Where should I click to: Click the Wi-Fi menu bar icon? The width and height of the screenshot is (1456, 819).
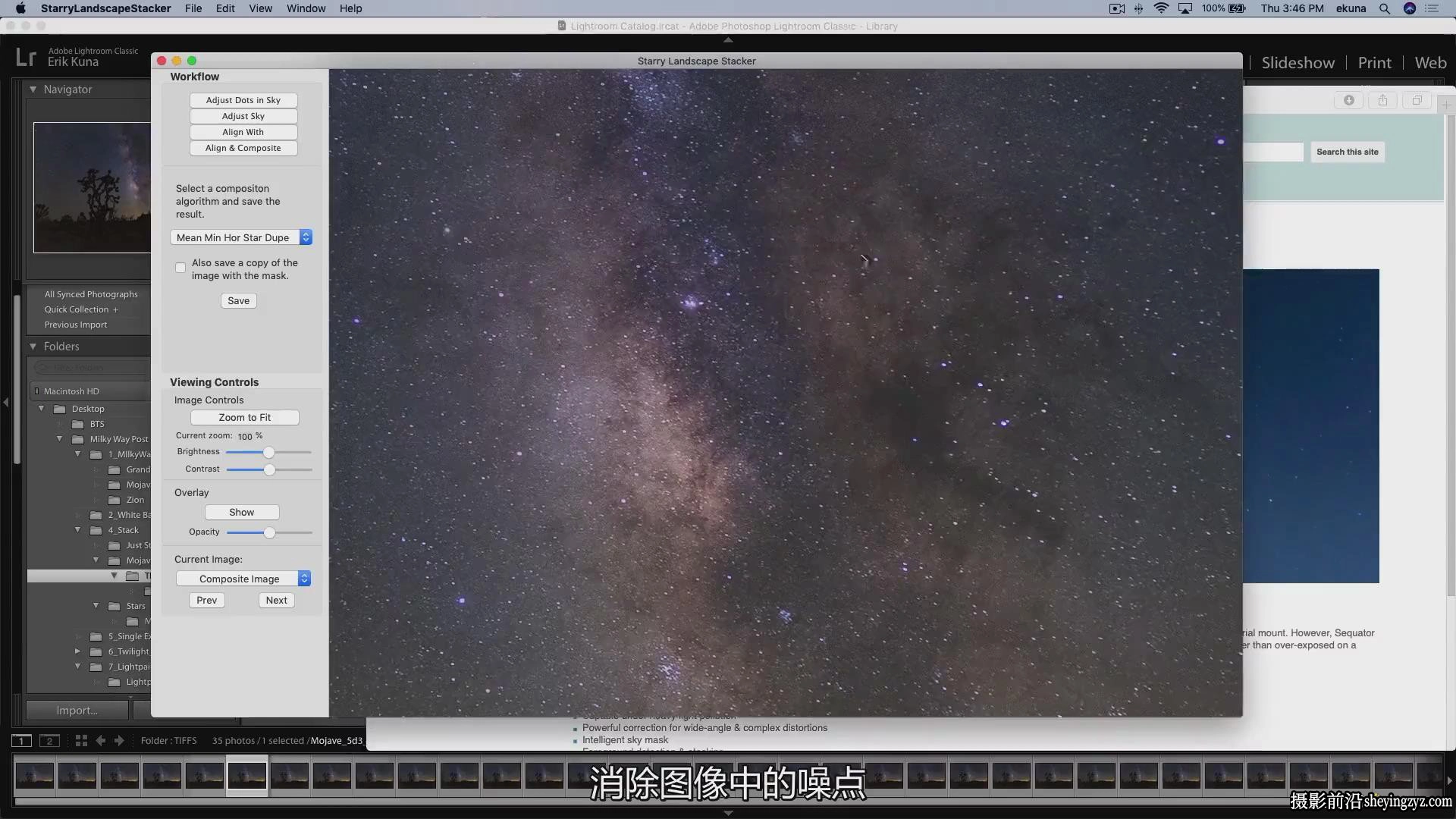1161,8
